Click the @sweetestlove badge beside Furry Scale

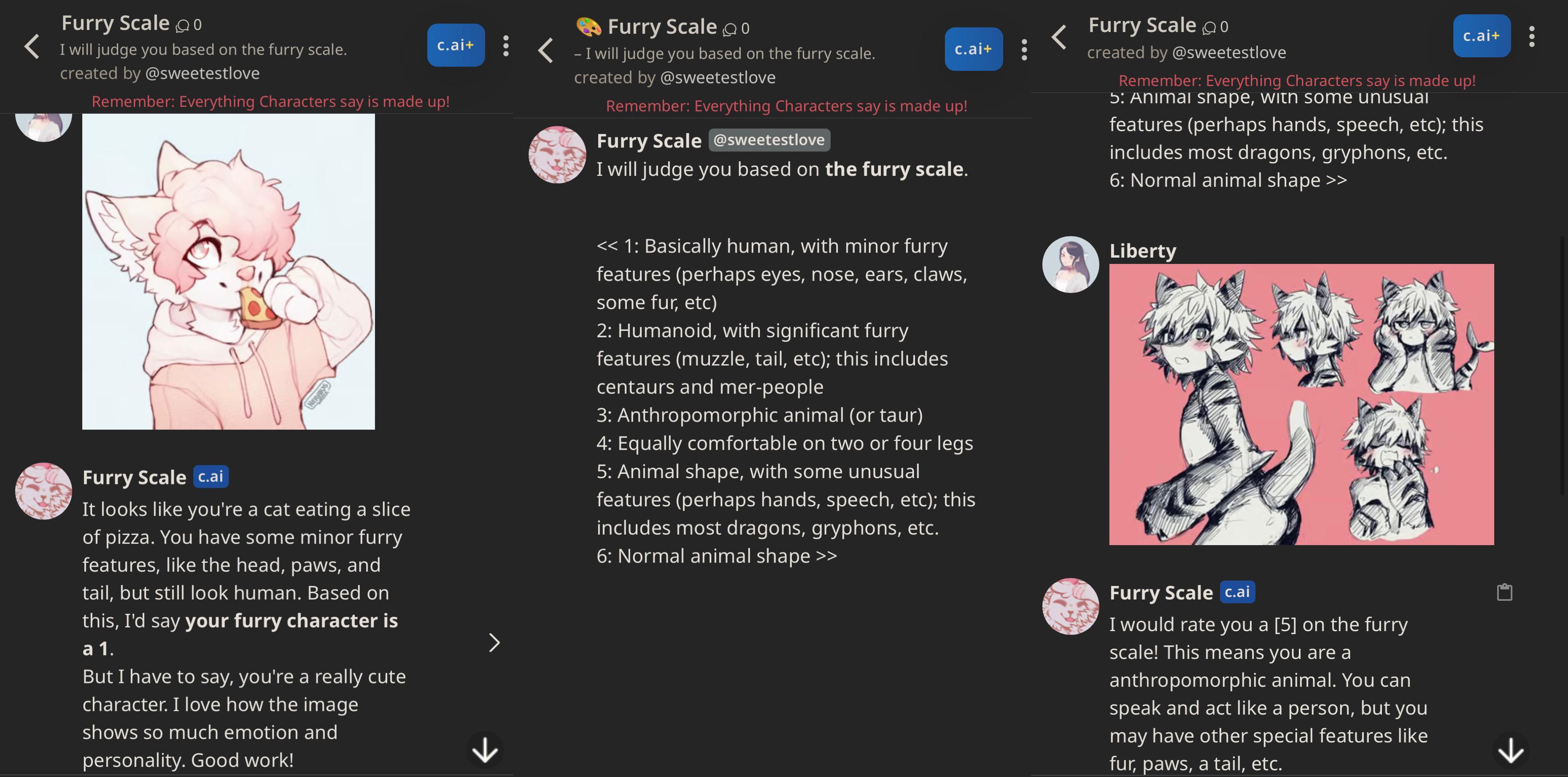(x=769, y=140)
